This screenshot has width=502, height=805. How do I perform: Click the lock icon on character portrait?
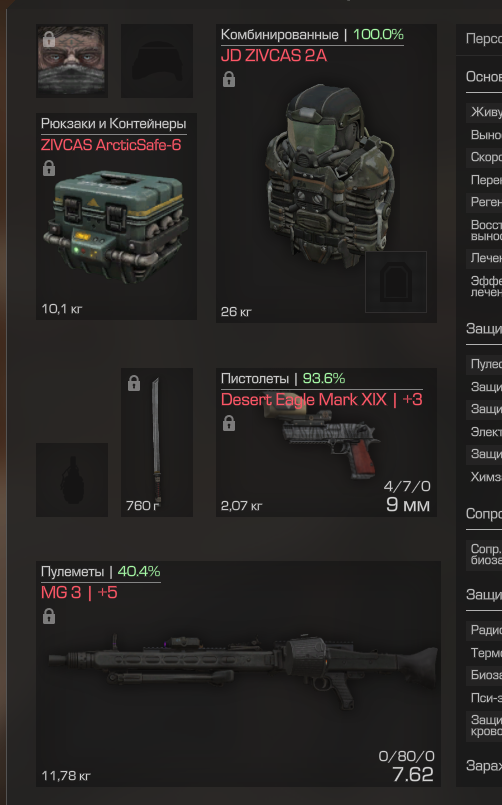[x=49, y=39]
